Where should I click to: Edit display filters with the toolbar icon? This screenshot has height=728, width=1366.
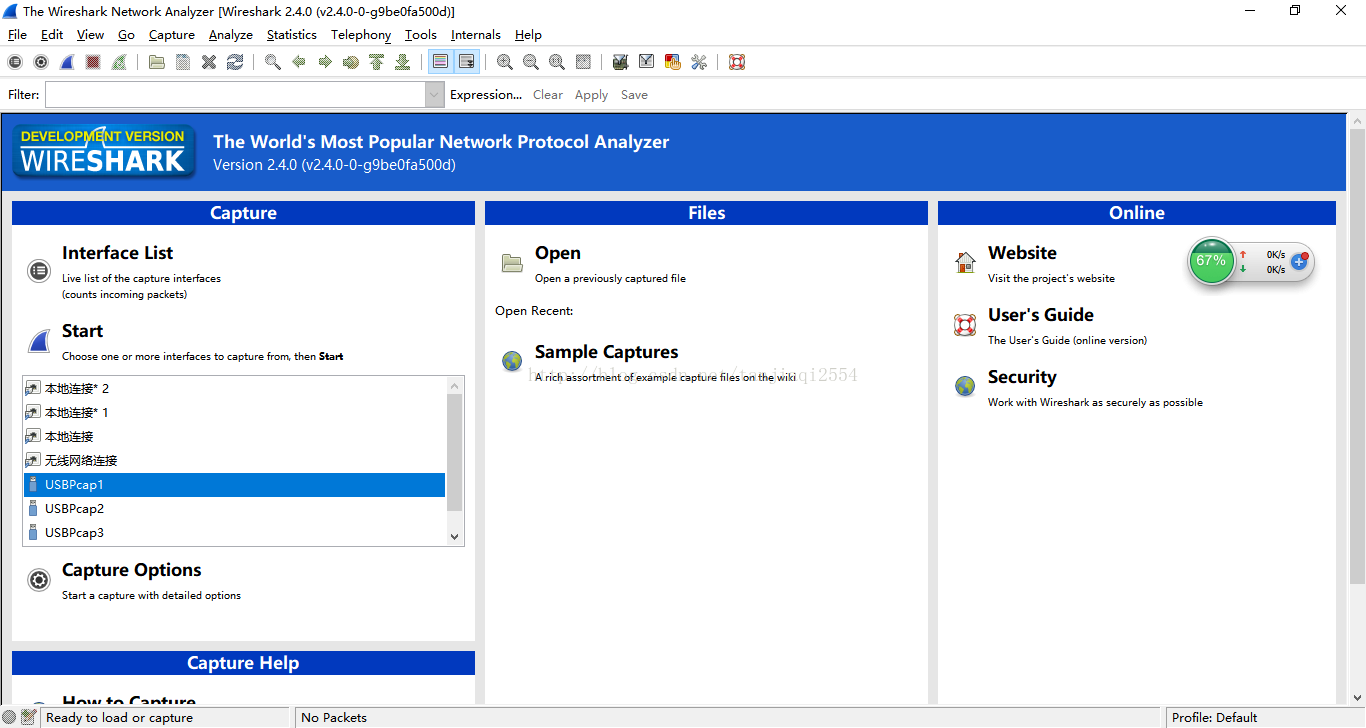point(647,62)
